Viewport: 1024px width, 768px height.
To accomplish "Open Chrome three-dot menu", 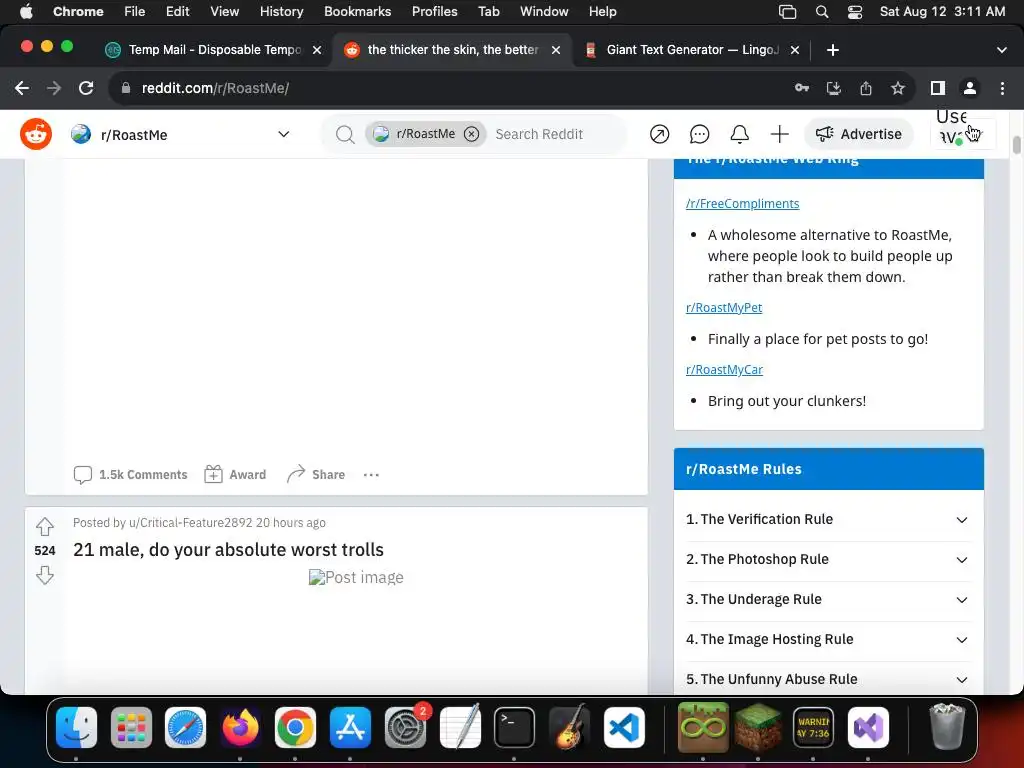I will tap(1002, 88).
